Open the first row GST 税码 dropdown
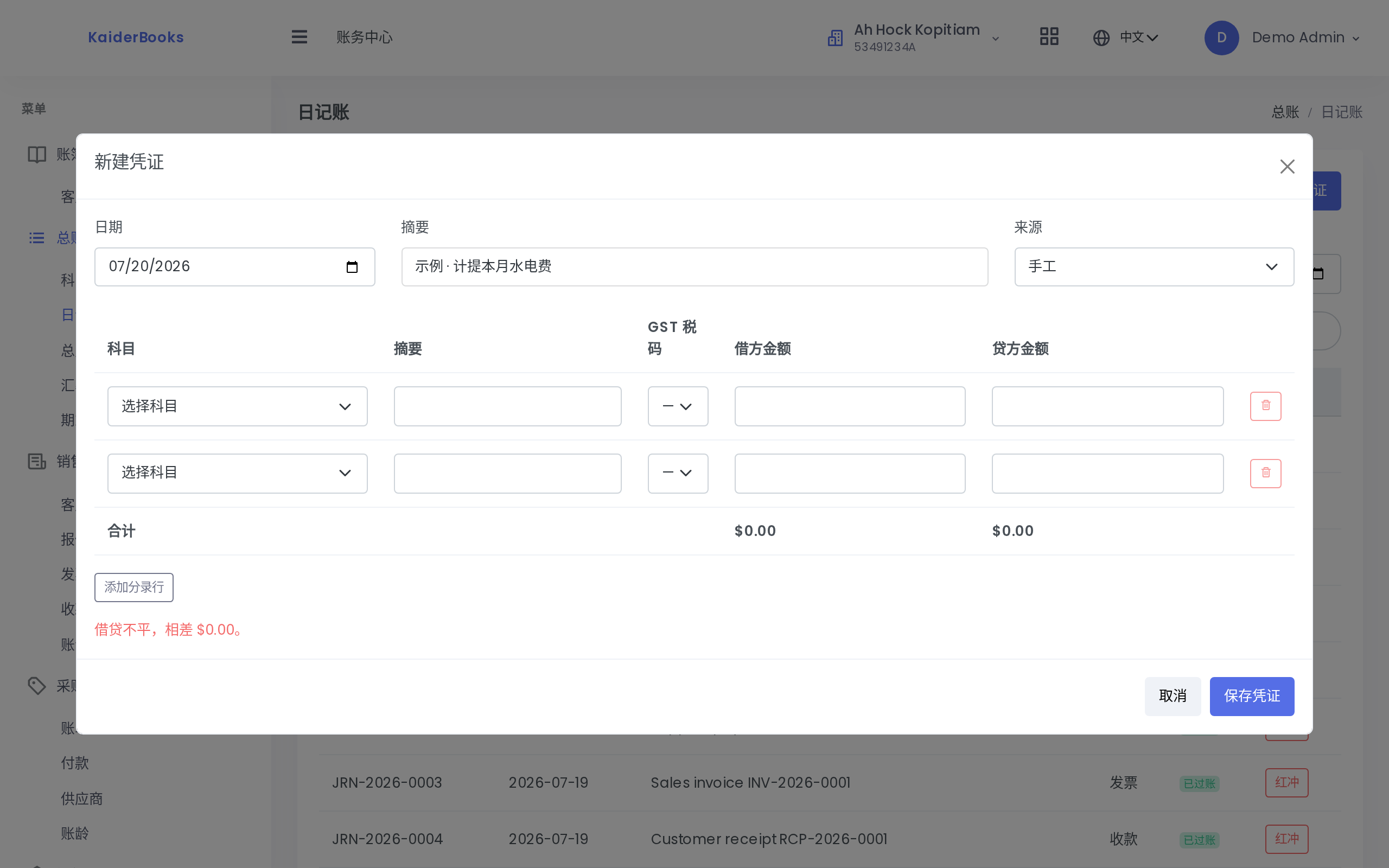The image size is (1389, 868). (678, 406)
